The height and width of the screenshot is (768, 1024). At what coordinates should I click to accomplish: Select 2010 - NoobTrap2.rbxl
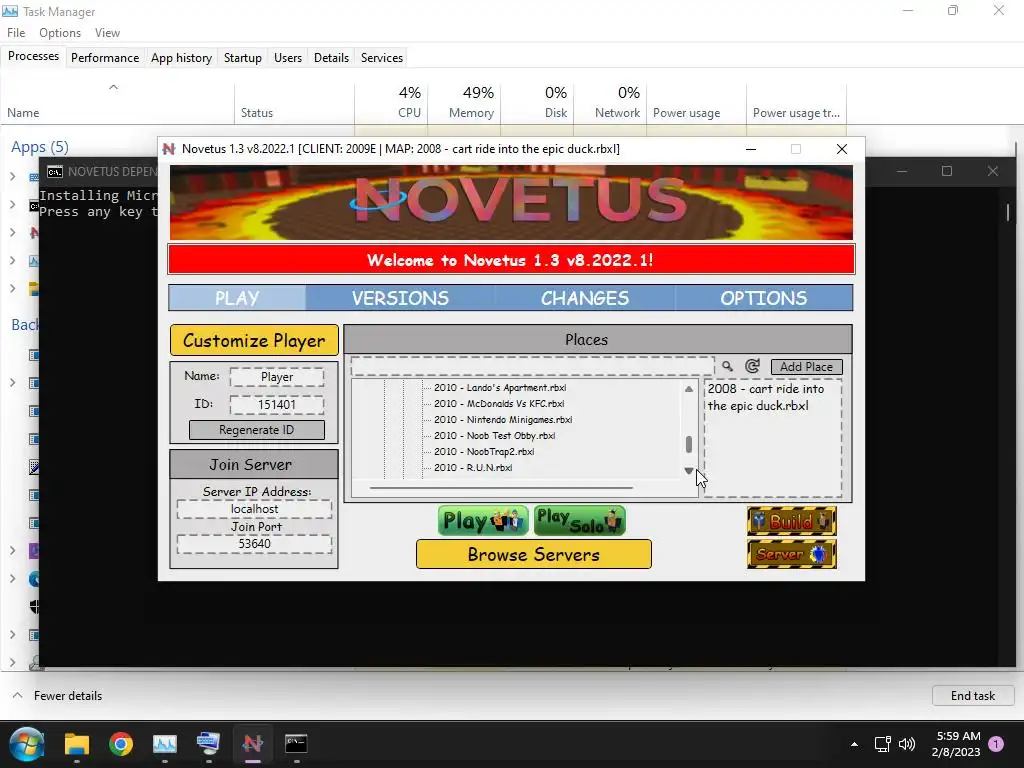pyautogui.click(x=484, y=451)
